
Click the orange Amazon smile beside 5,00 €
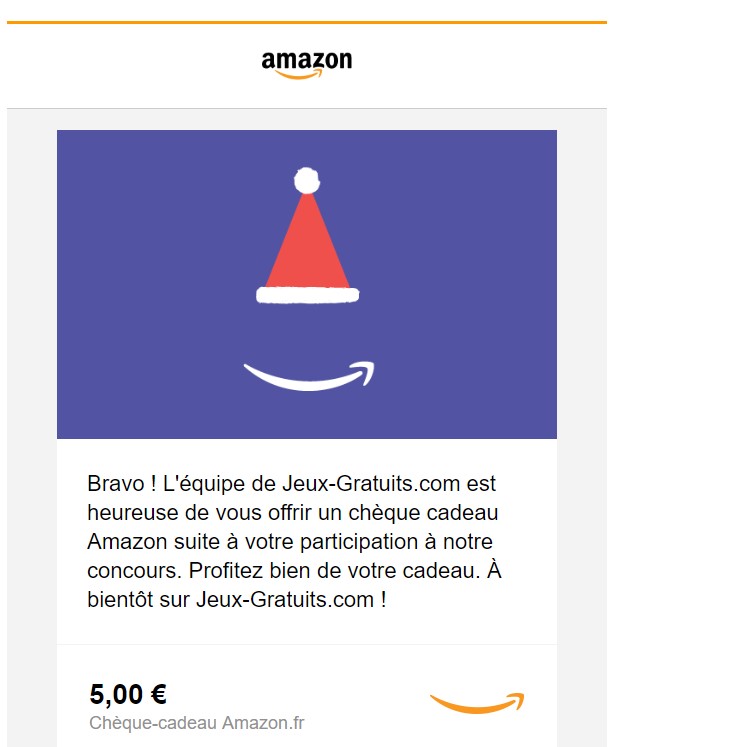click(x=477, y=703)
